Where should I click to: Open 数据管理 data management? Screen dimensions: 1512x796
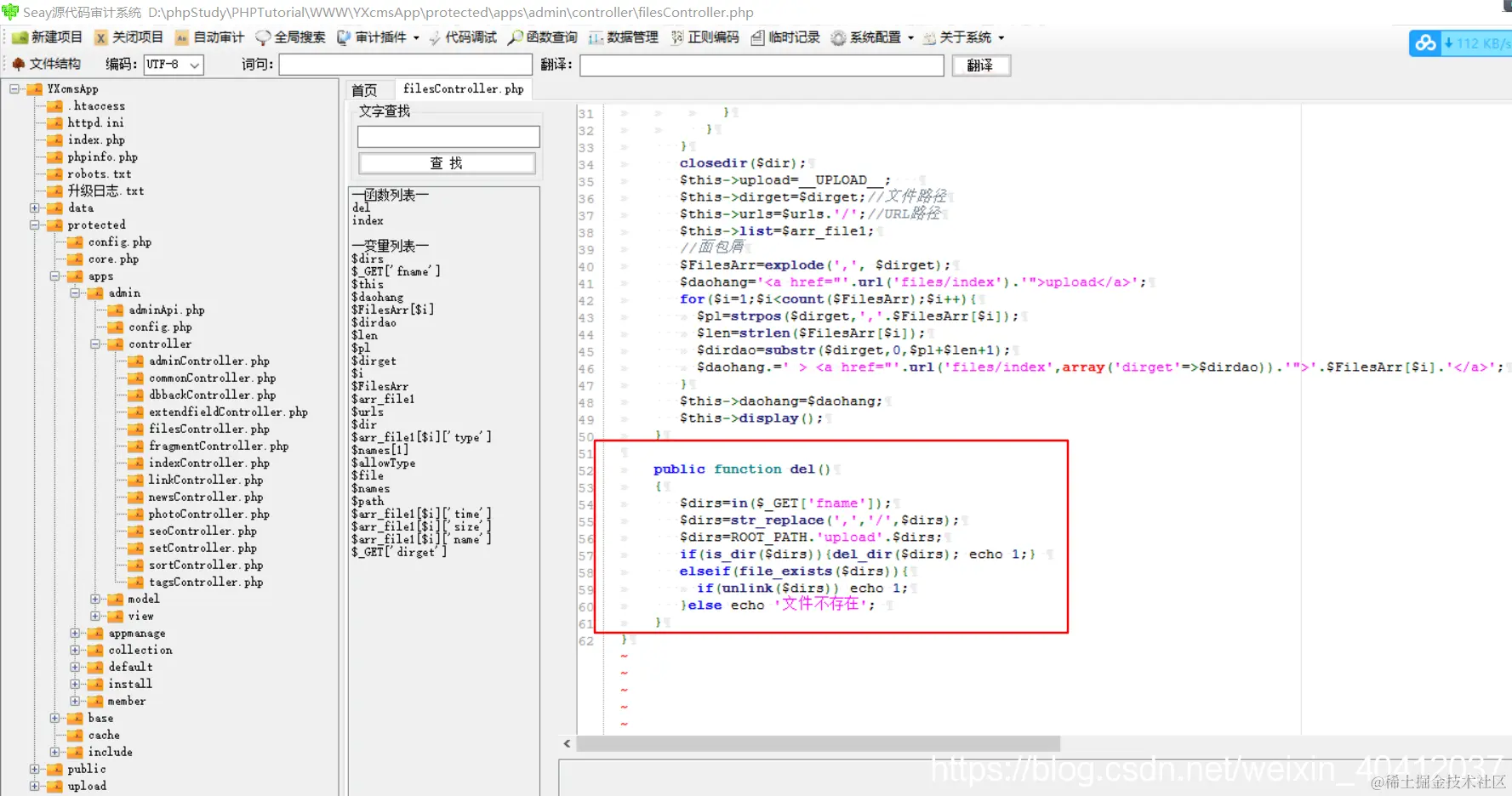624,37
